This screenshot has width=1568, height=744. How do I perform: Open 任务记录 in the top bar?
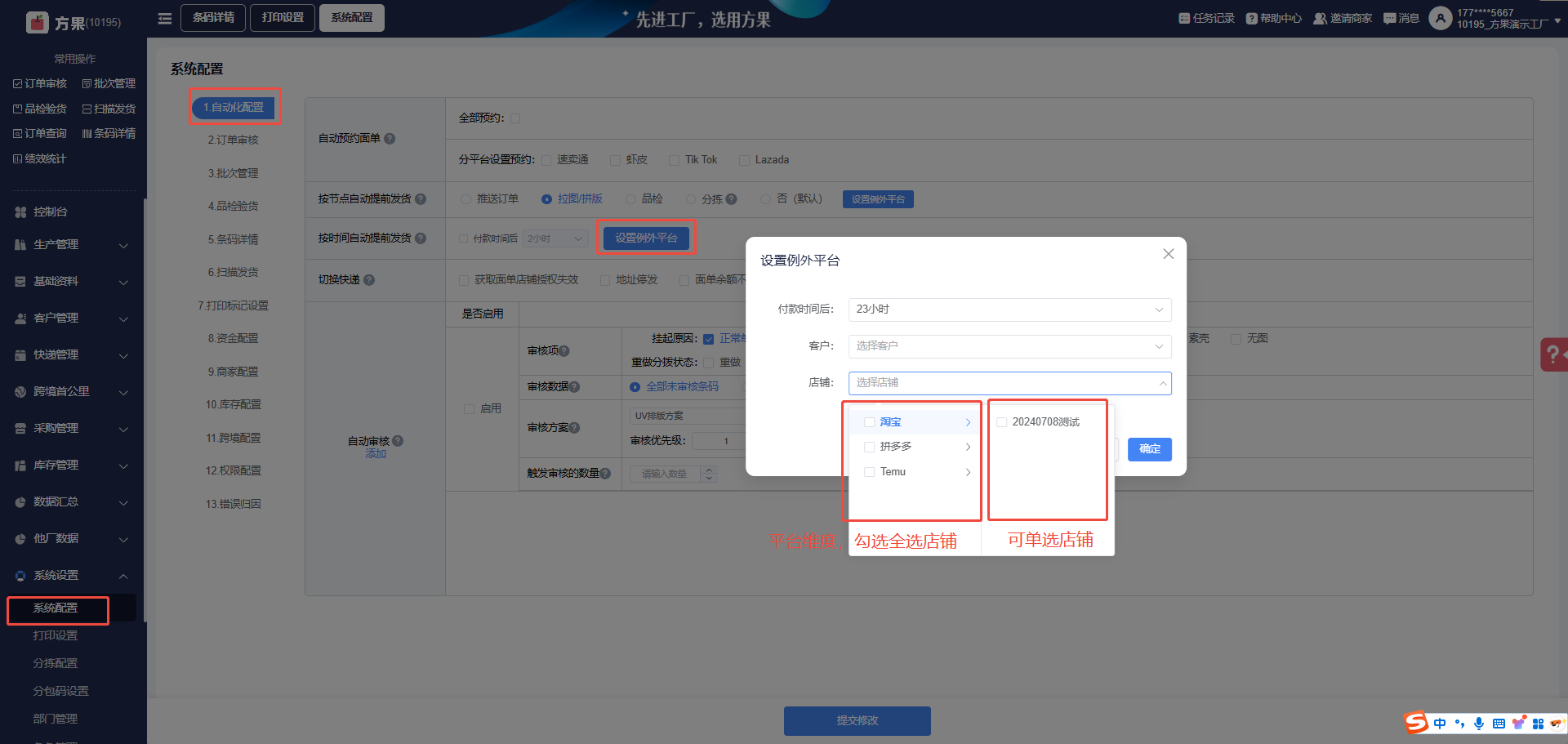(1206, 18)
